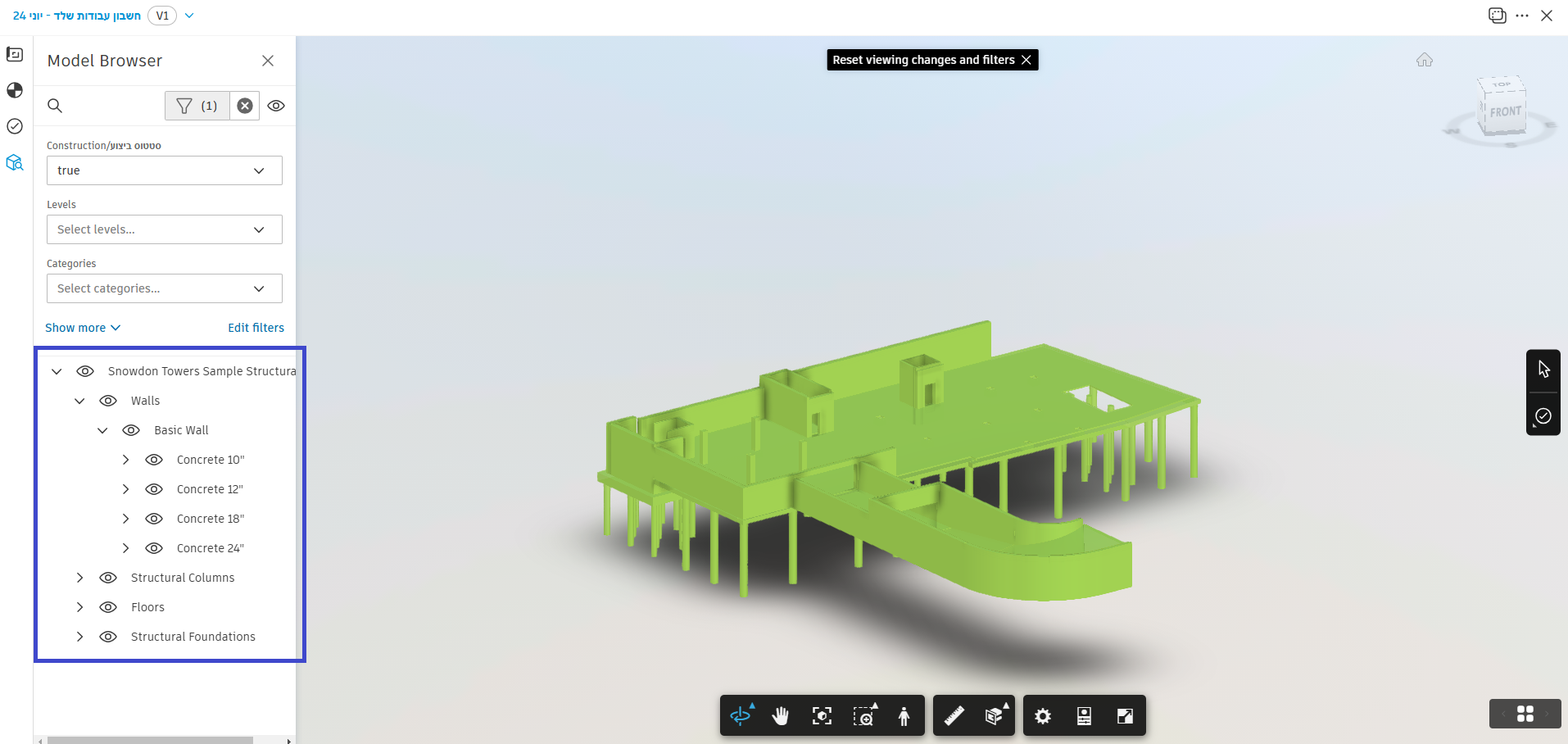Select the Orbit tool in bottom toolbar

pyautogui.click(x=741, y=715)
